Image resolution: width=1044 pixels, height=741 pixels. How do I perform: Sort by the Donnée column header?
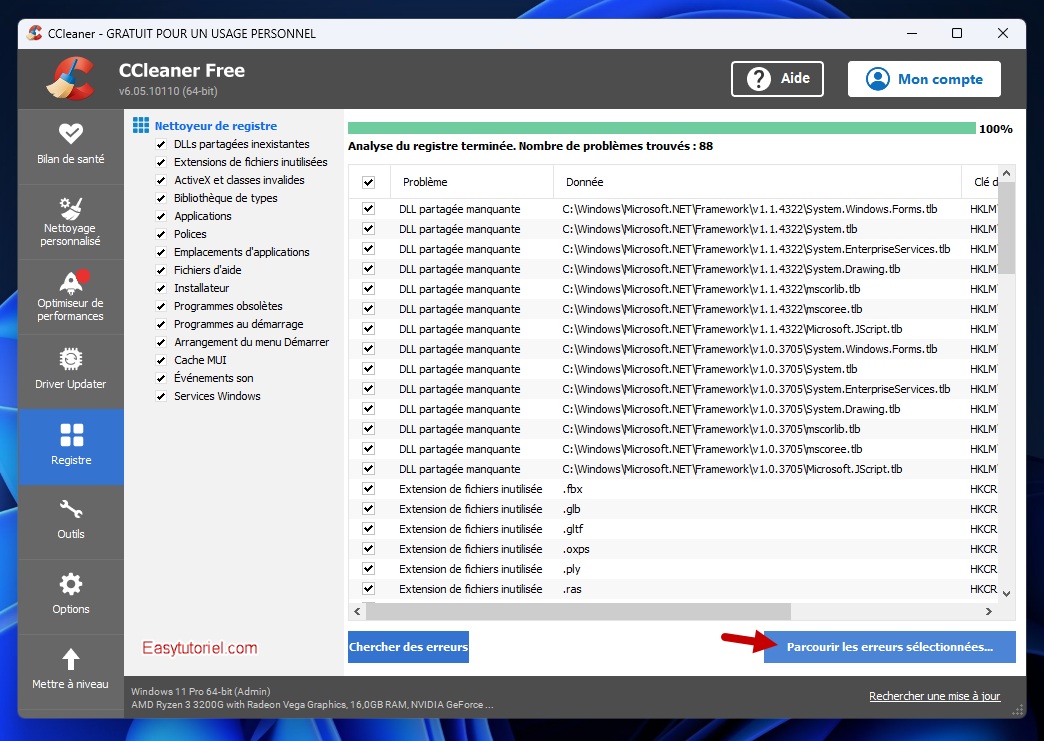[x=757, y=182]
